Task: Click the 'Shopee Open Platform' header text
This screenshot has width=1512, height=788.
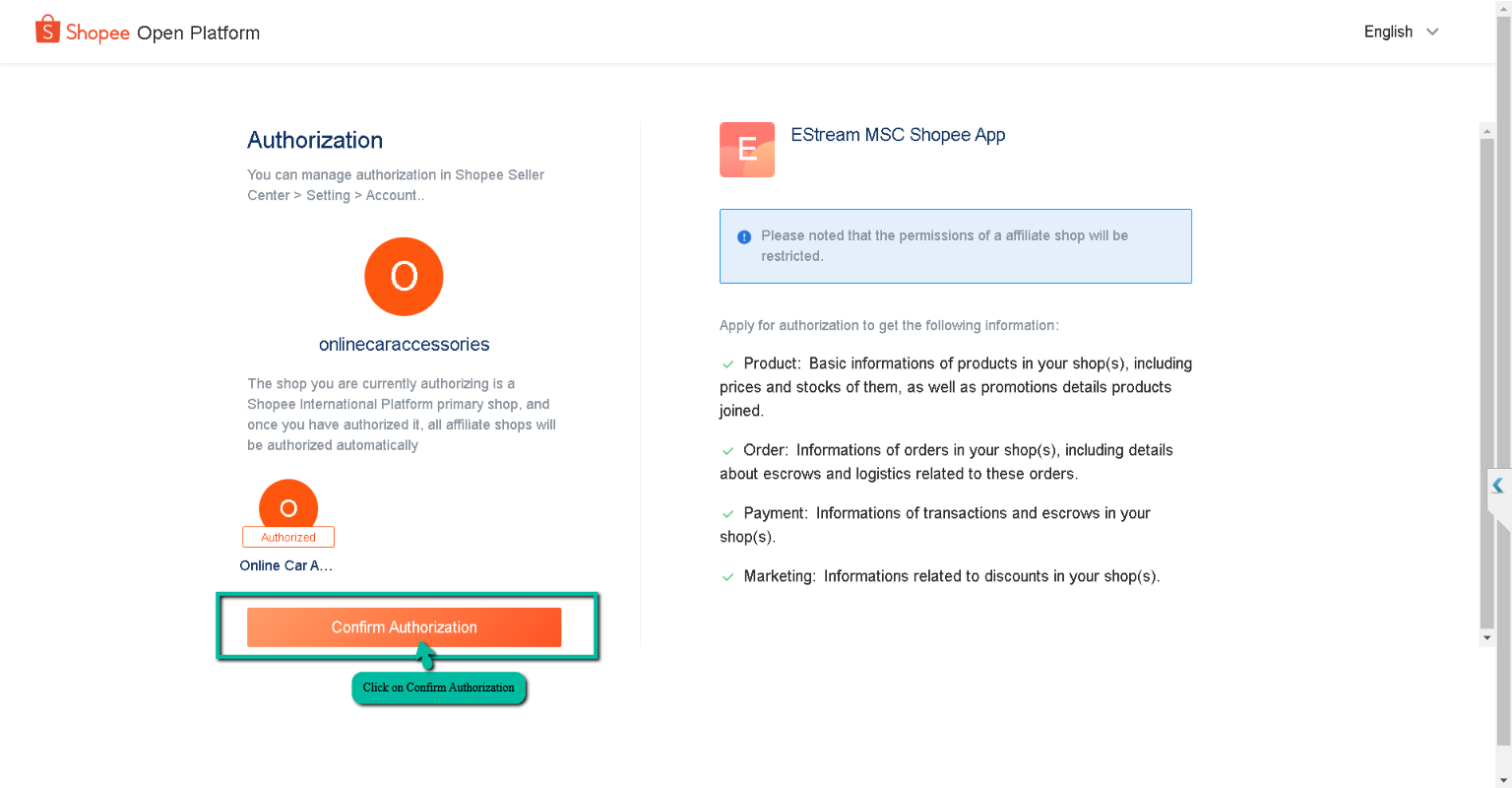Action: tap(163, 33)
